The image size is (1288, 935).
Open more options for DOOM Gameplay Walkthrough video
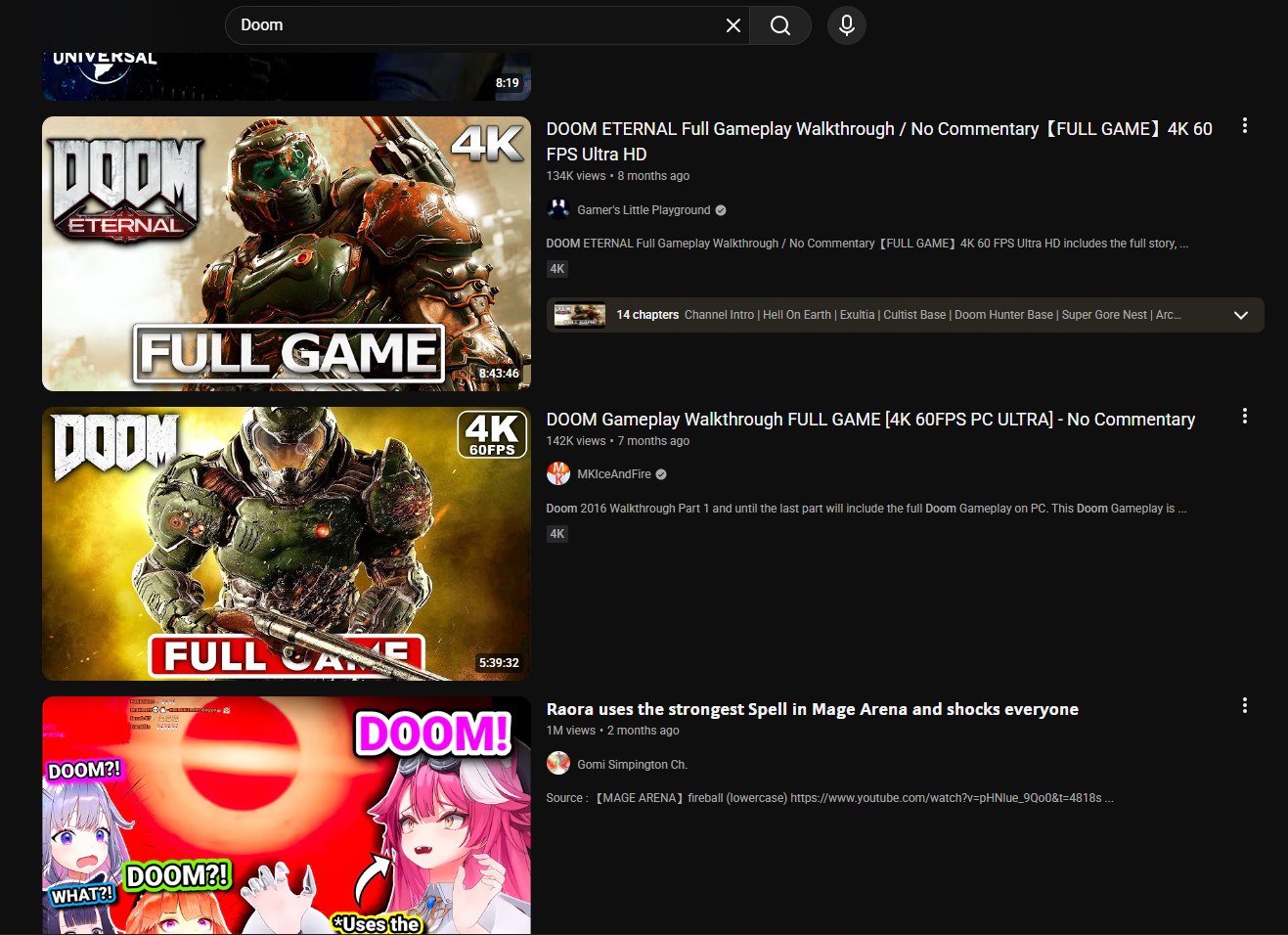1245,417
